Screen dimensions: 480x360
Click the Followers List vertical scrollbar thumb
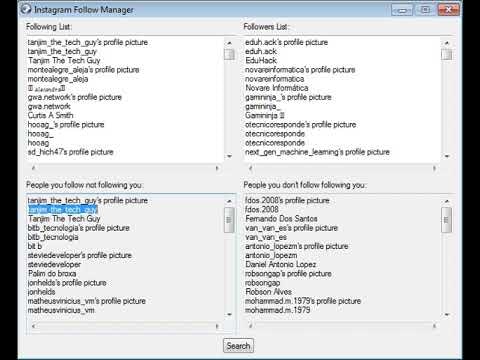(447, 54)
